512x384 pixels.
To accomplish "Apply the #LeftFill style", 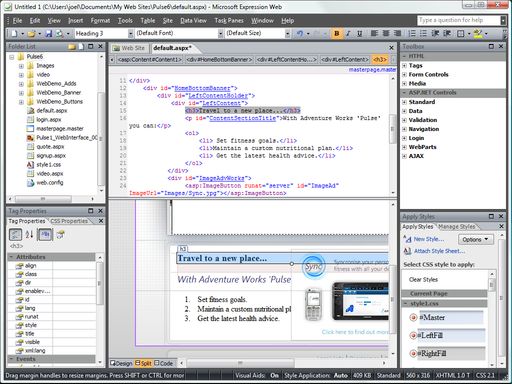I will click(446, 336).
